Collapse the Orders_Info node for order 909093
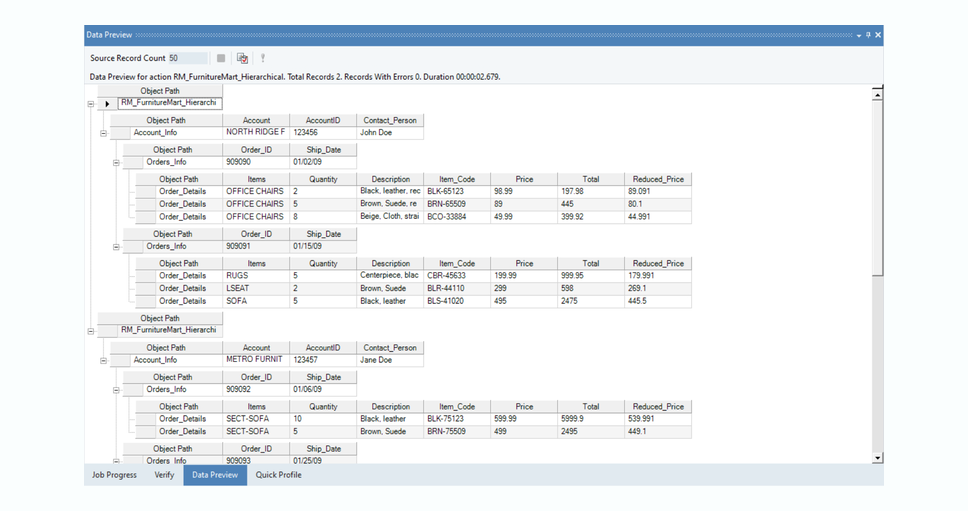Screen dimensions: 968x511 (x=115, y=461)
